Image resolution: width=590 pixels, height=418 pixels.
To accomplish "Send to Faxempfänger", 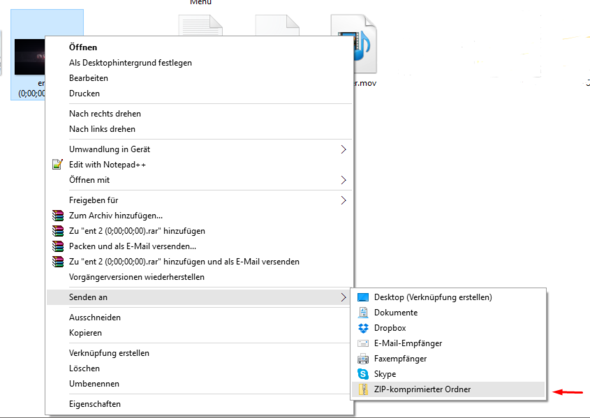I will (x=448, y=359).
